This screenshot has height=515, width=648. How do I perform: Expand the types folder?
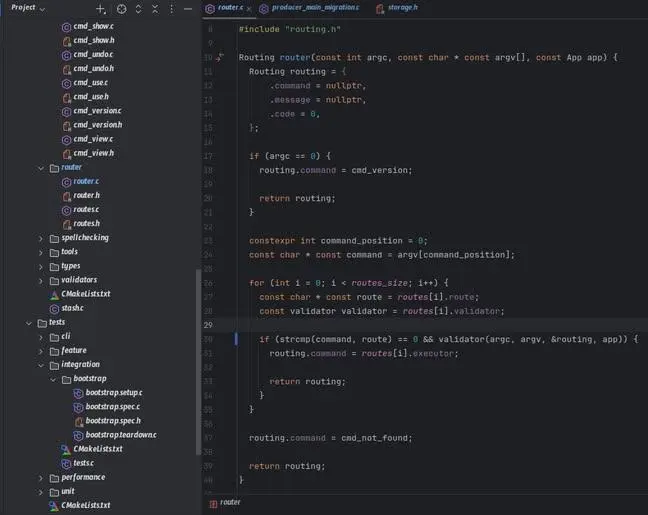[41, 267]
